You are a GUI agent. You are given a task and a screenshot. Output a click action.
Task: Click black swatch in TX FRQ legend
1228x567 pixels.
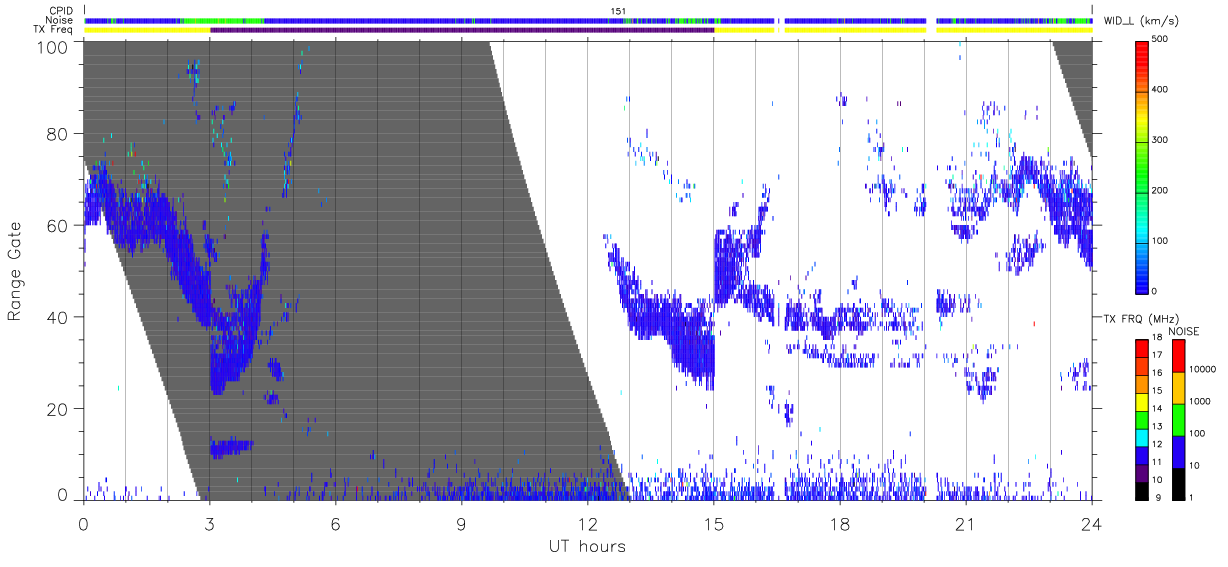point(1142,491)
